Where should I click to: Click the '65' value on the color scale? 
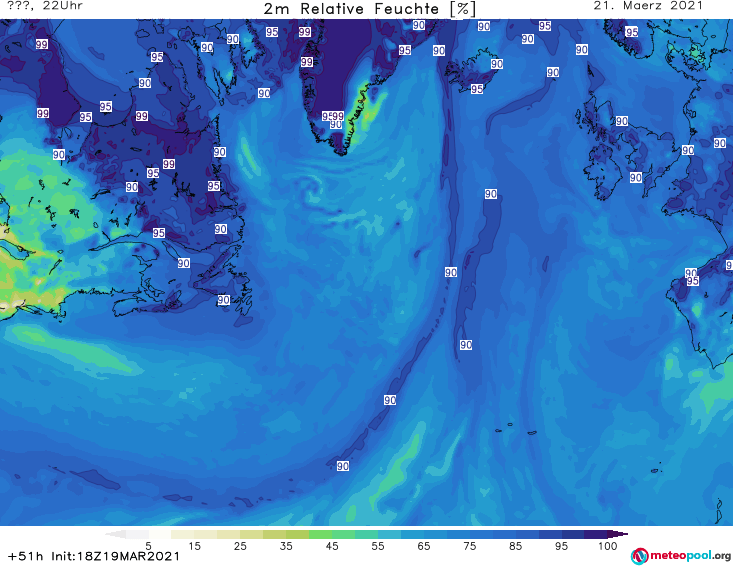pyautogui.click(x=424, y=546)
